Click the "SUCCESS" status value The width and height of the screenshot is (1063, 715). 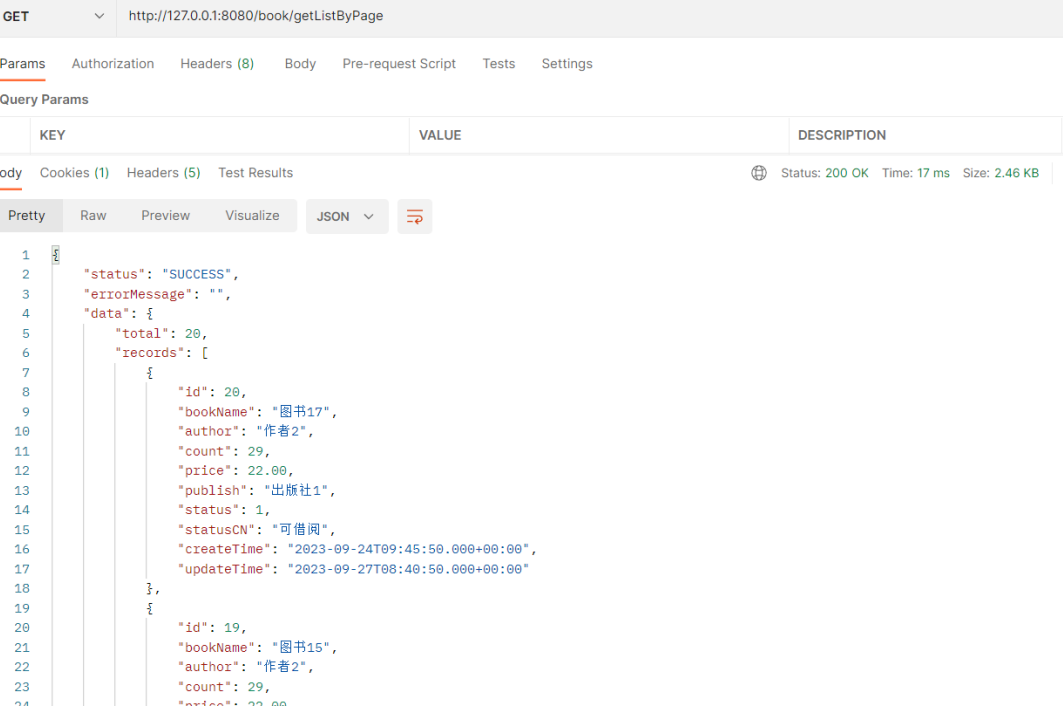pyautogui.click(x=197, y=274)
